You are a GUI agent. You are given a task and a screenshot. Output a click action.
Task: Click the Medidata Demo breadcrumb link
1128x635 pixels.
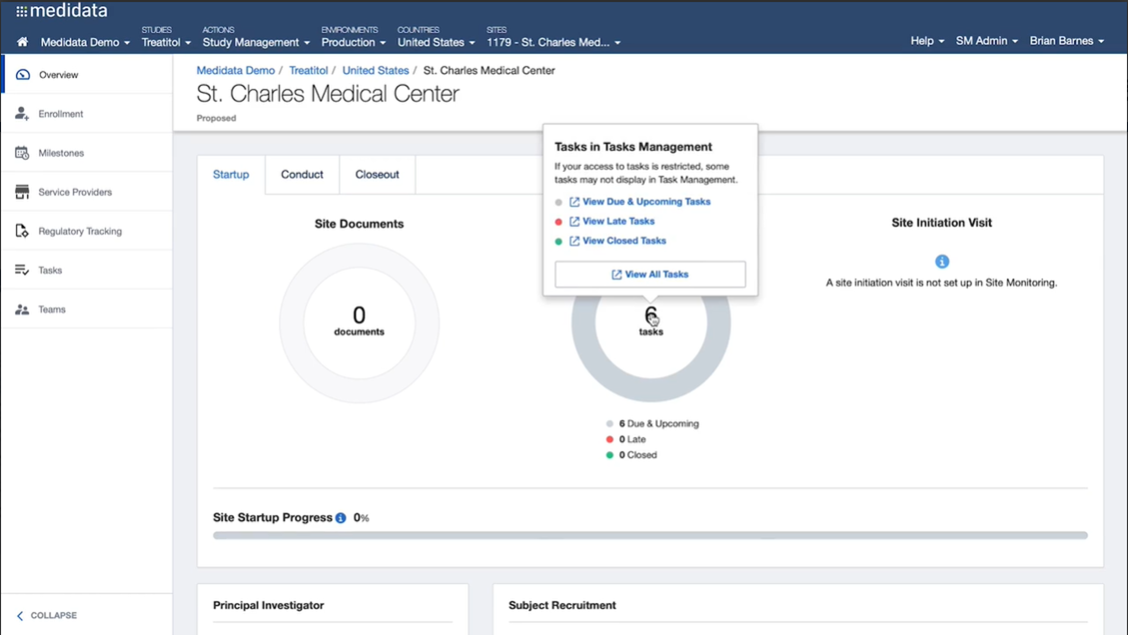[235, 70]
